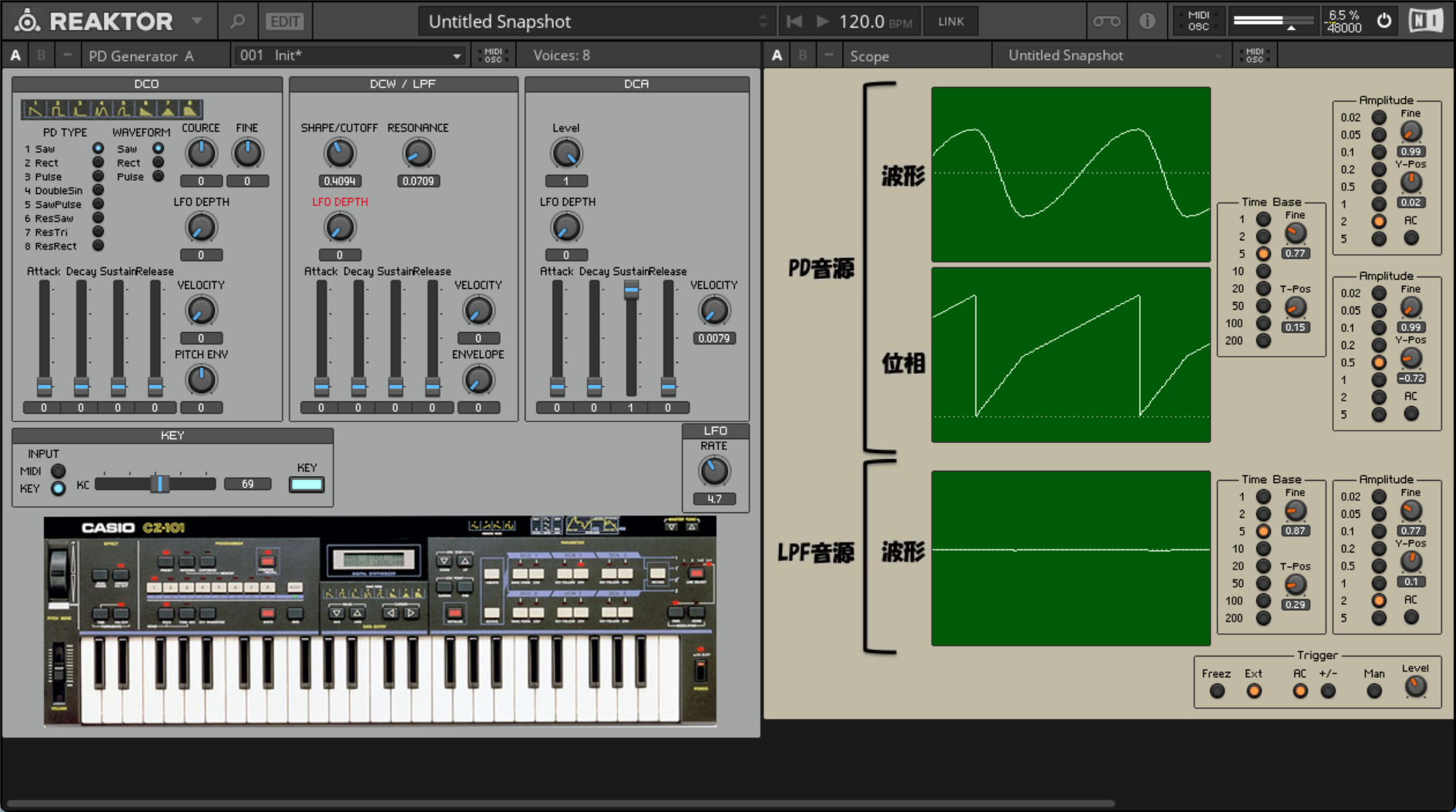The height and width of the screenshot is (812, 1456).
Task: Click the Scope panel MIDI OSC icon
Action: [x=1254, y=55]
